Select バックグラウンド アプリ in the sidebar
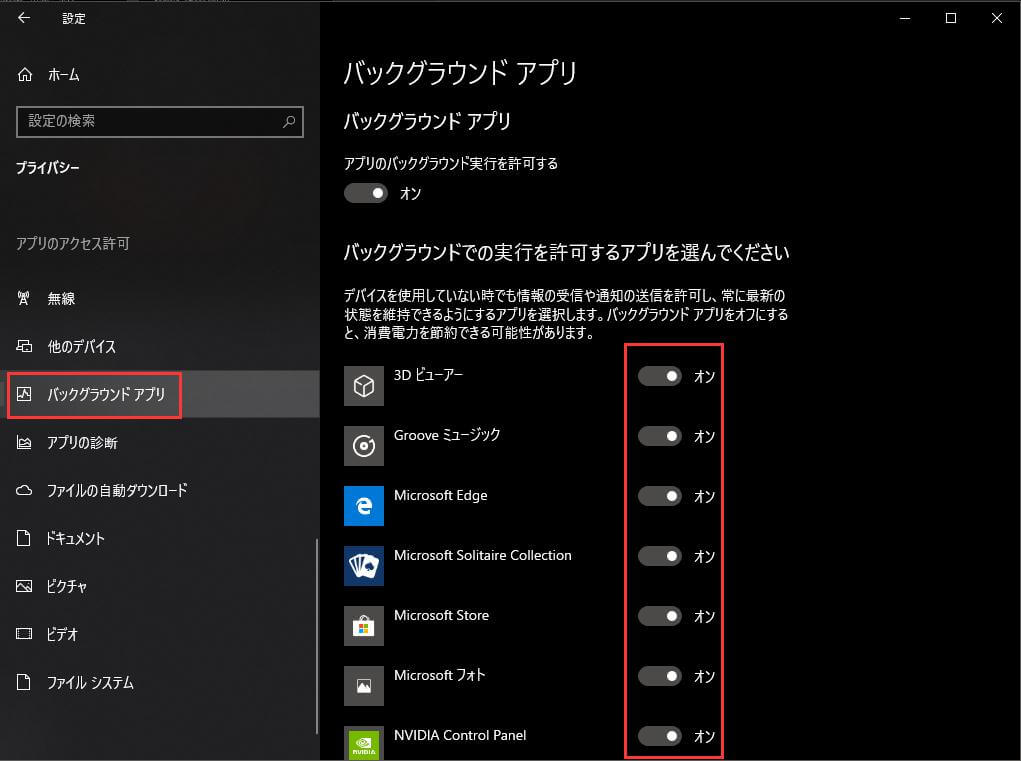 (160, 394)
